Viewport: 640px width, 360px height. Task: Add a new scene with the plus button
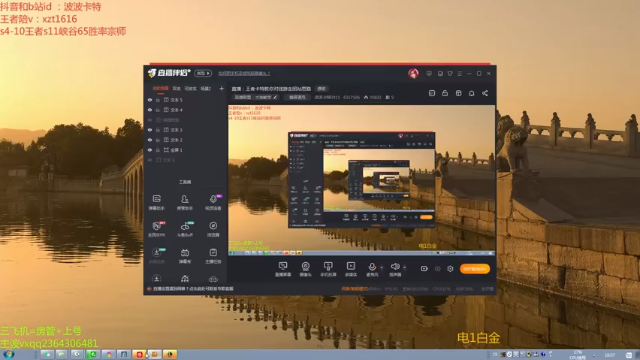click(222, 88)
